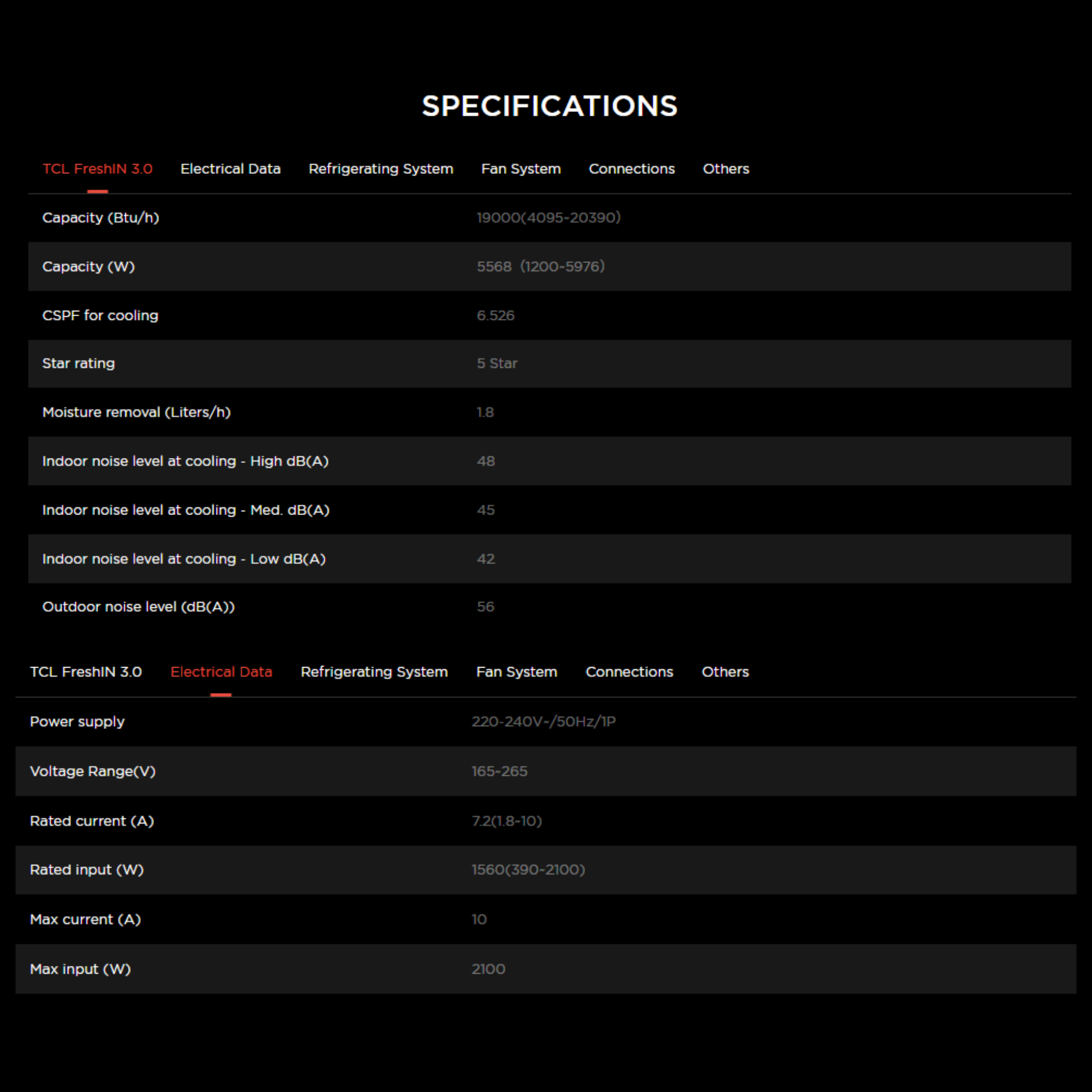Select the Others tab above the Power supply row

click(x=725, y=671)
